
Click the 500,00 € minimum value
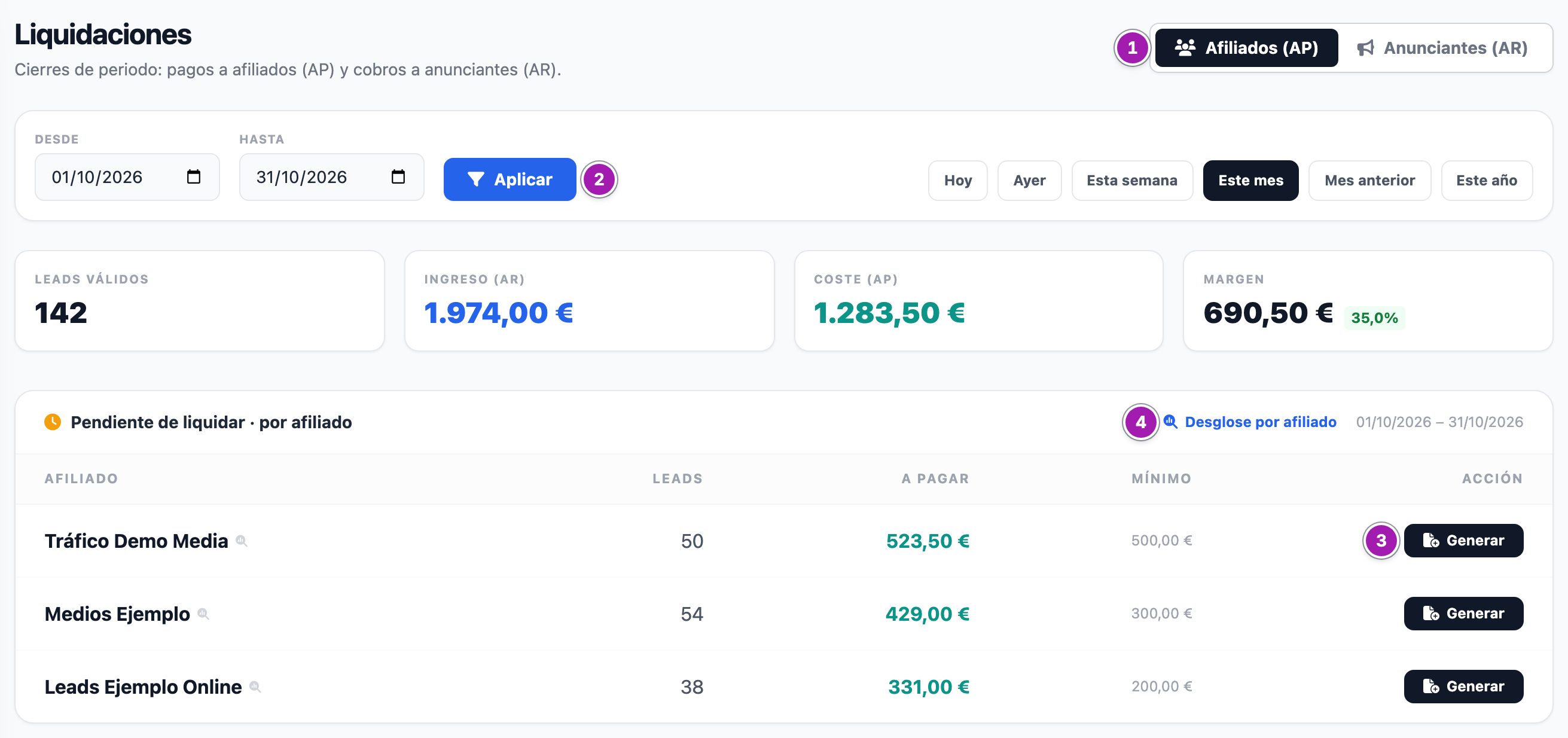pyautogui.click(x=1161, y=541)
